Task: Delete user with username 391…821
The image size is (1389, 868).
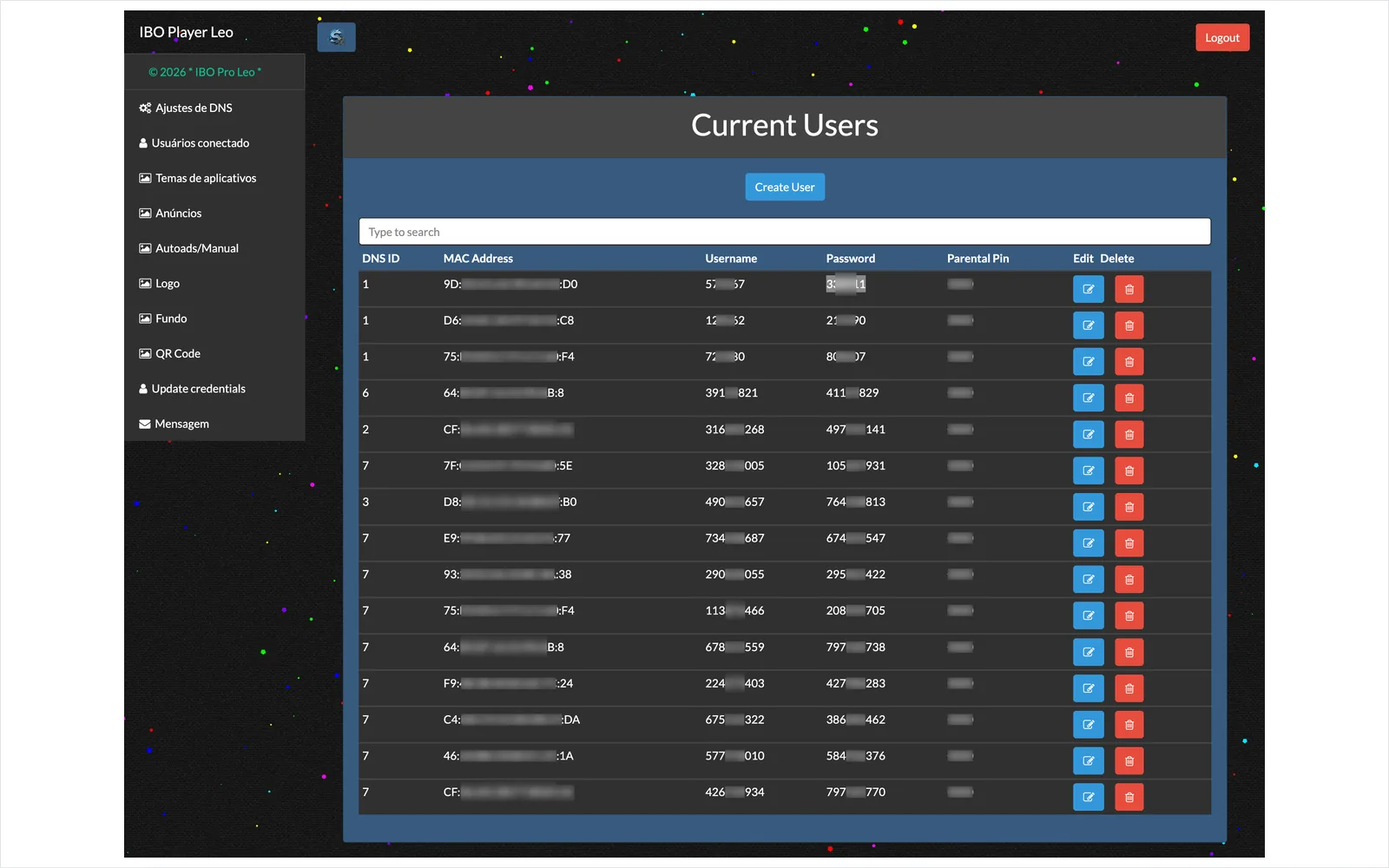Action: pyautogui.click(x=1129, y=398)
